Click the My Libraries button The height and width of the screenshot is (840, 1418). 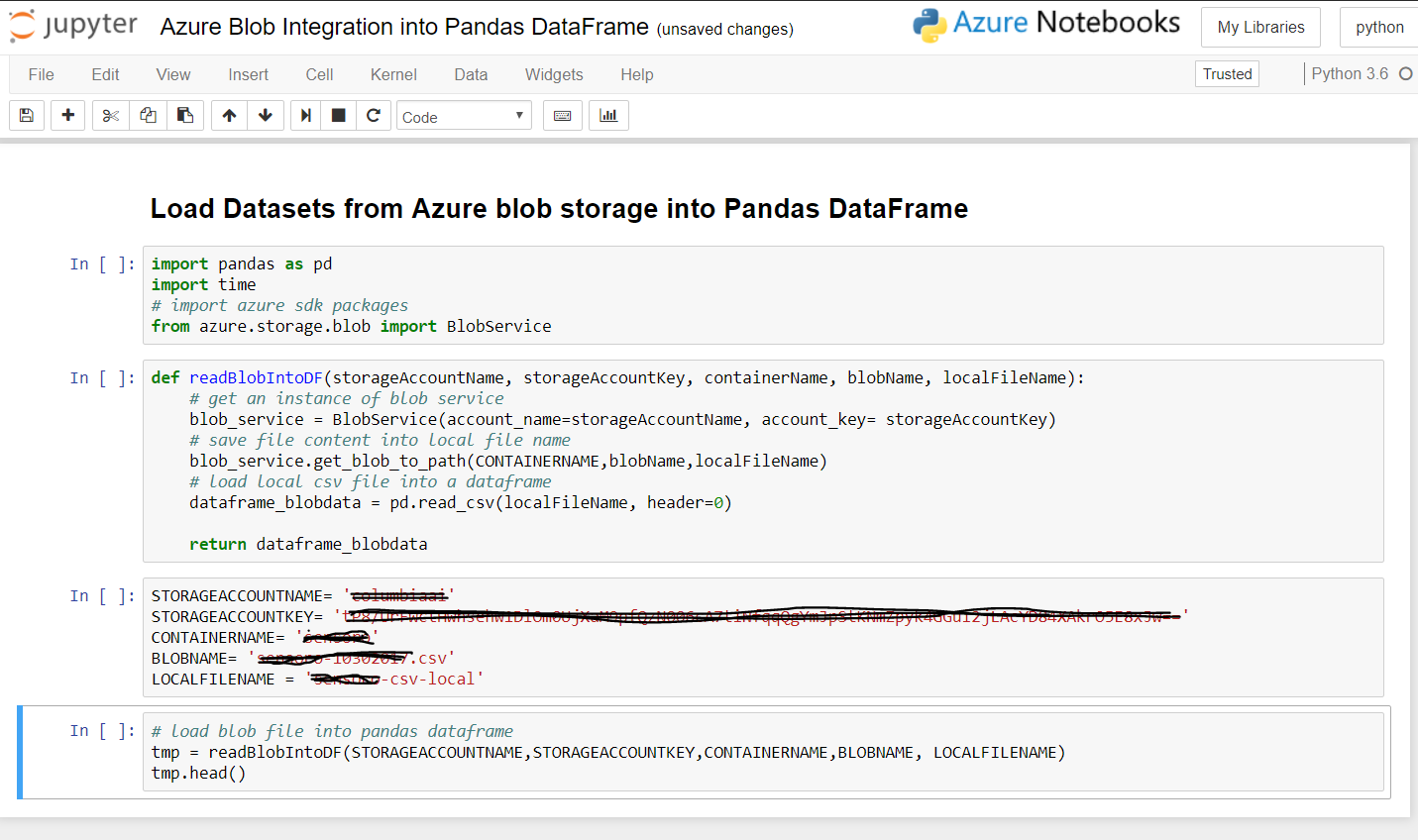point(1260,27)
